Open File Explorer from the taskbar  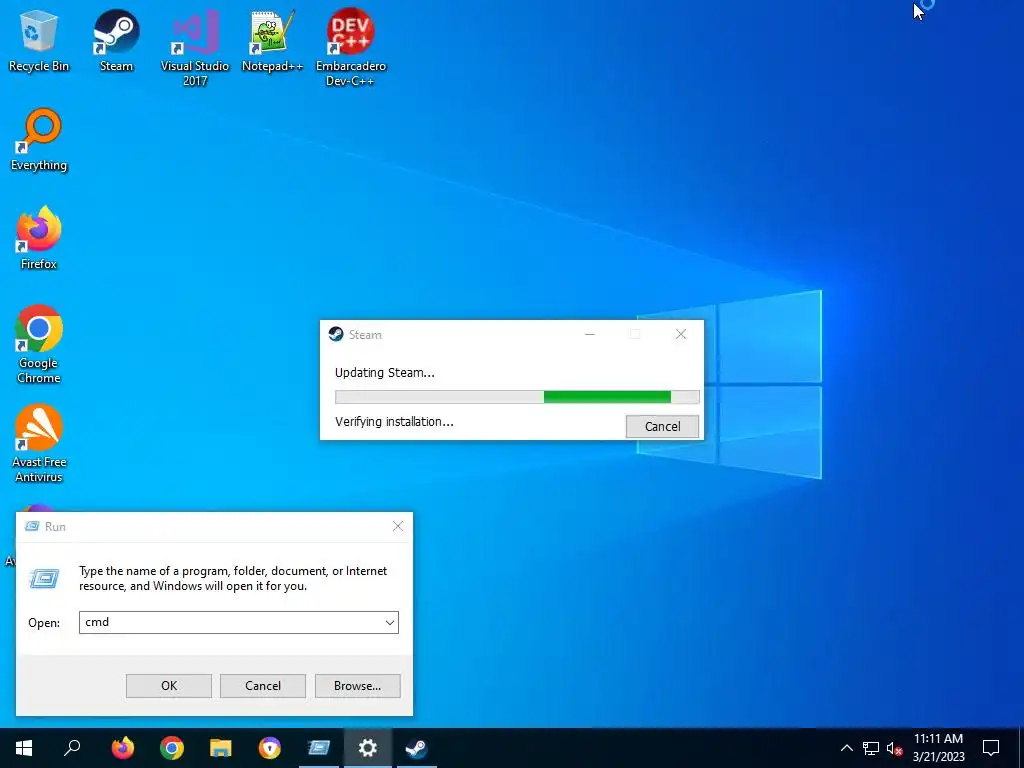pos(221,748)
